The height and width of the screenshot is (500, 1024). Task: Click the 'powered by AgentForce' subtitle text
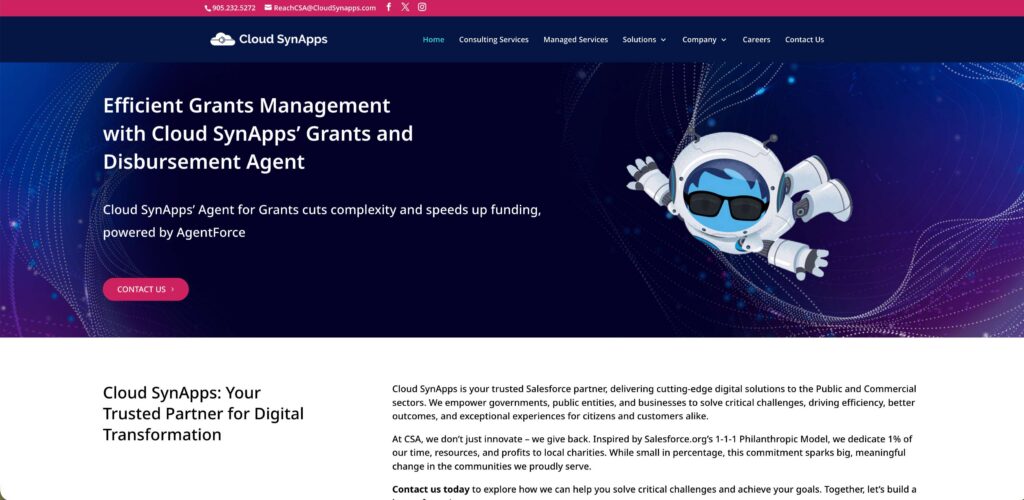(174, 232)
